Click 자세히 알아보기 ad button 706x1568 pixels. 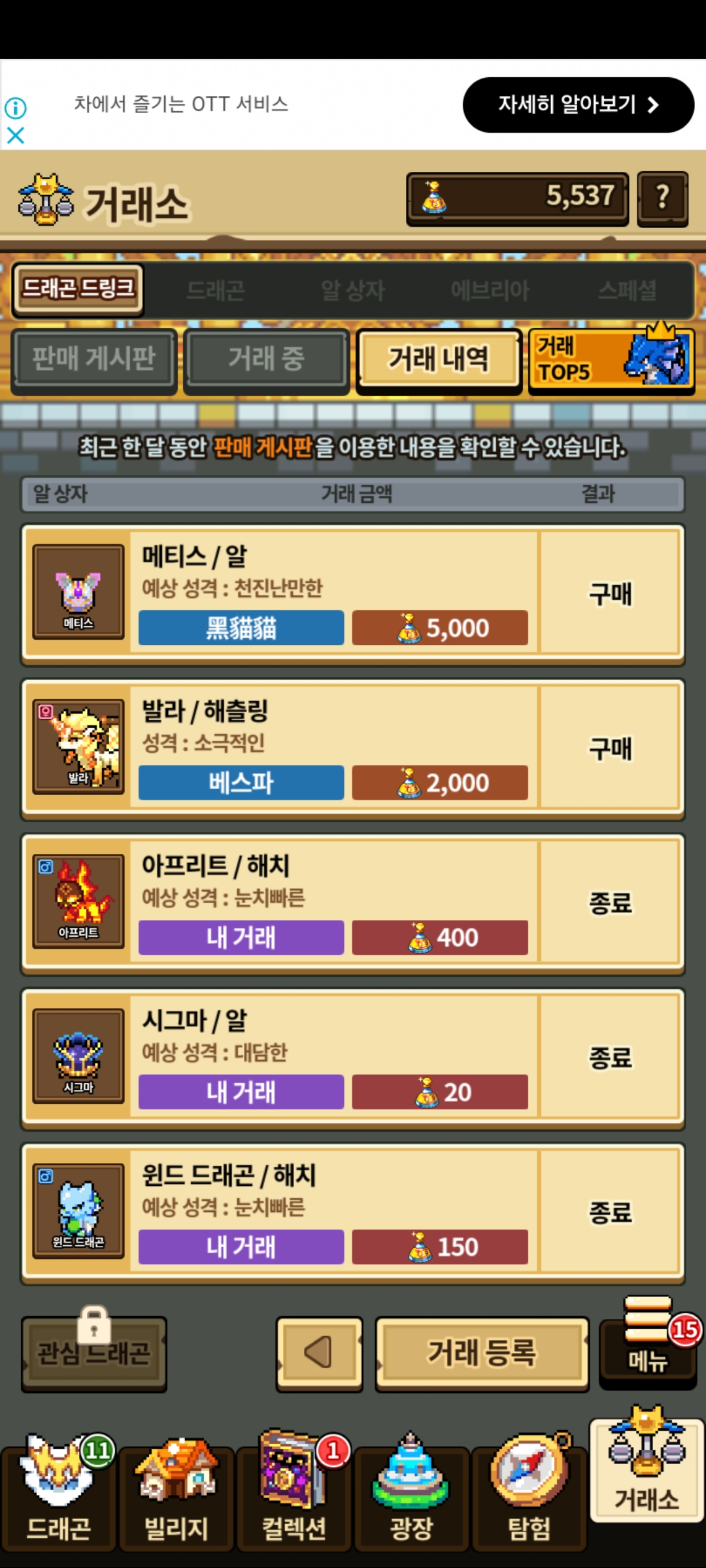point(579,105)
